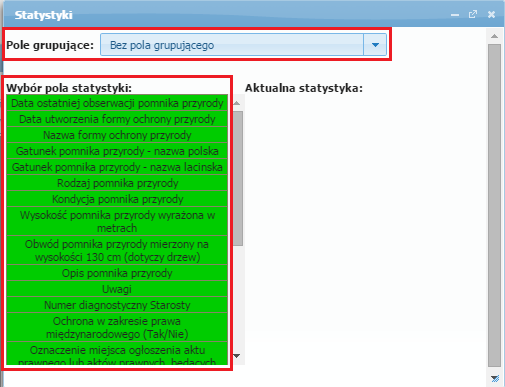
Task: Close the Statystyki window
Action: (x=491, y=14)
